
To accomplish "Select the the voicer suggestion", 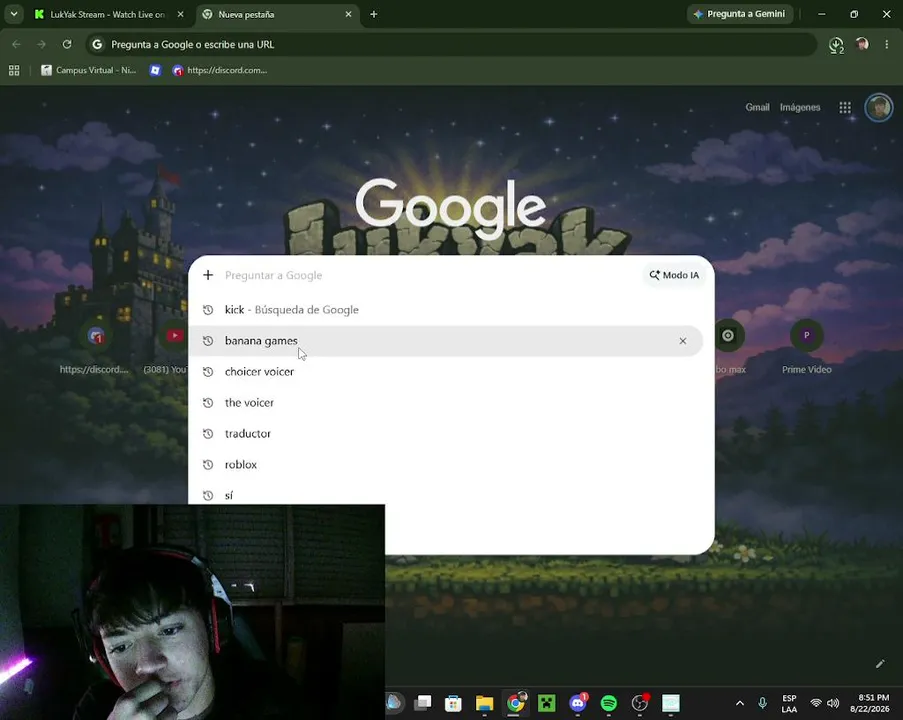I will click(x=445, y=403).
